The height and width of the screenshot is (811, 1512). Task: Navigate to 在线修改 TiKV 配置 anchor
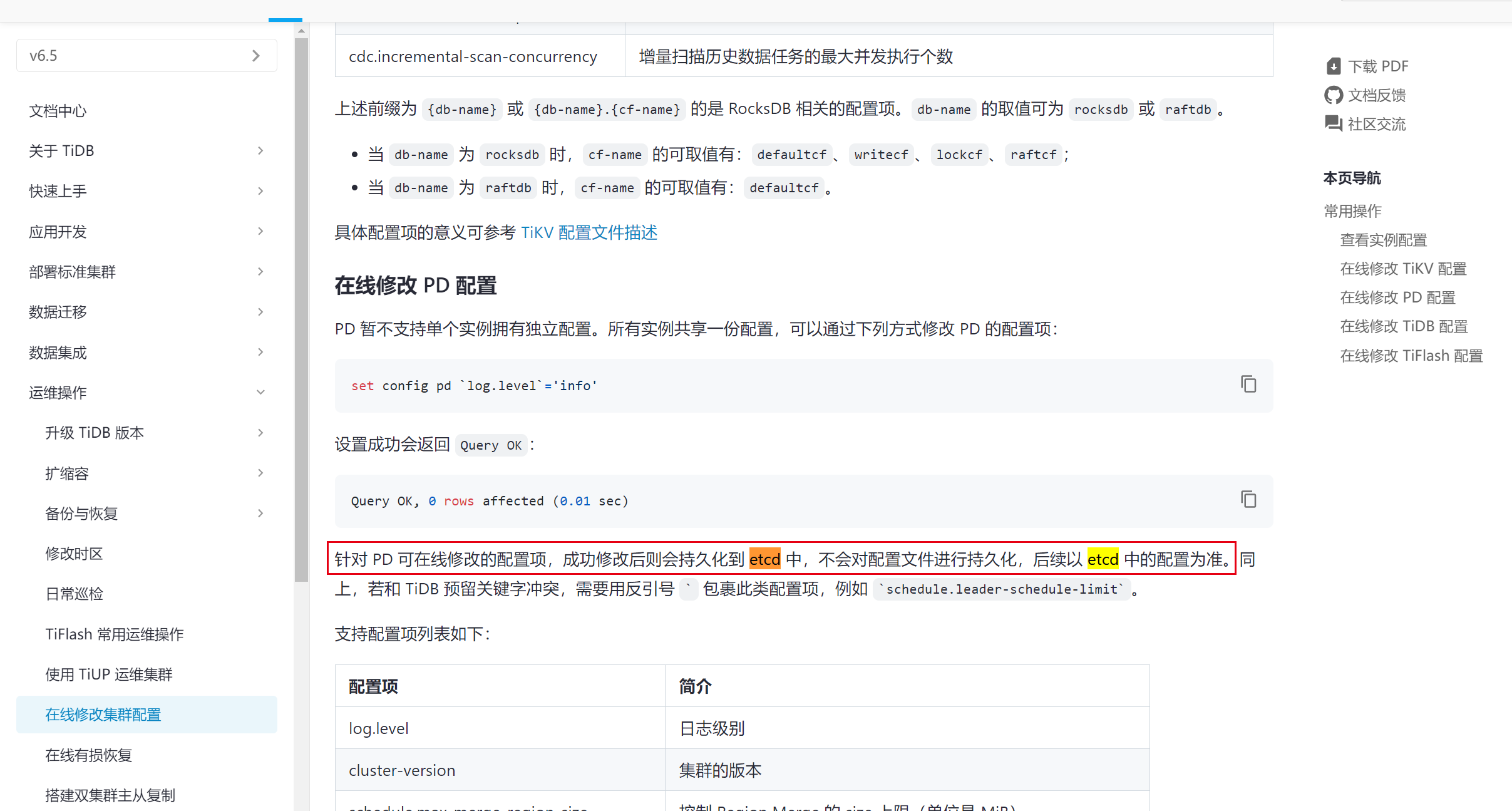[x=1403, y=269]
